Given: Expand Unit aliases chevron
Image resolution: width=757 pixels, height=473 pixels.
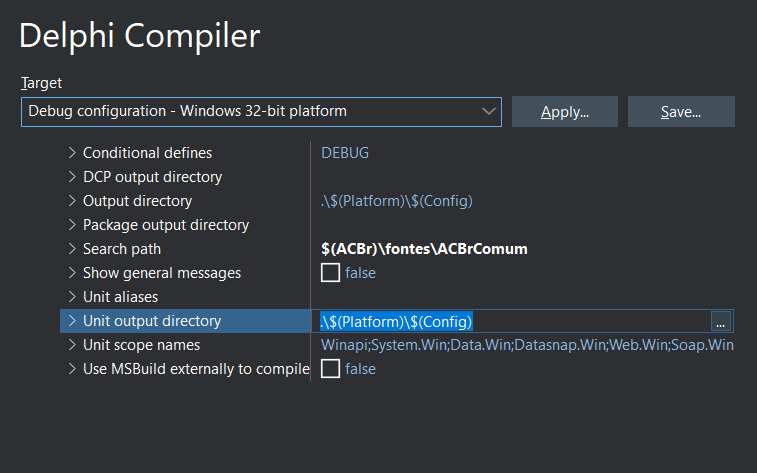Looking at the screenshot, I should (72, 297).
